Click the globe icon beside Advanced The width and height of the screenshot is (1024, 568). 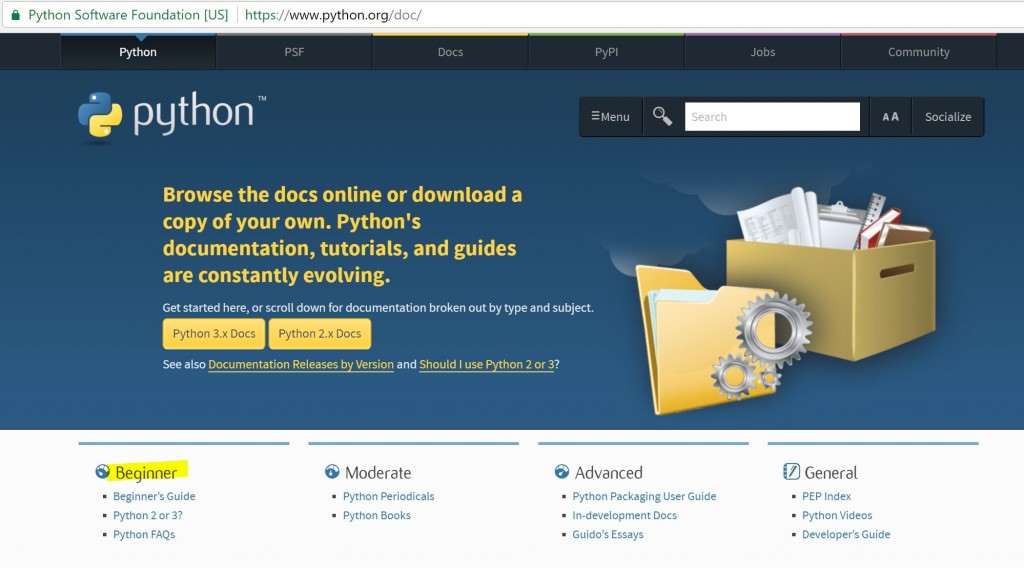coord(562,471)
